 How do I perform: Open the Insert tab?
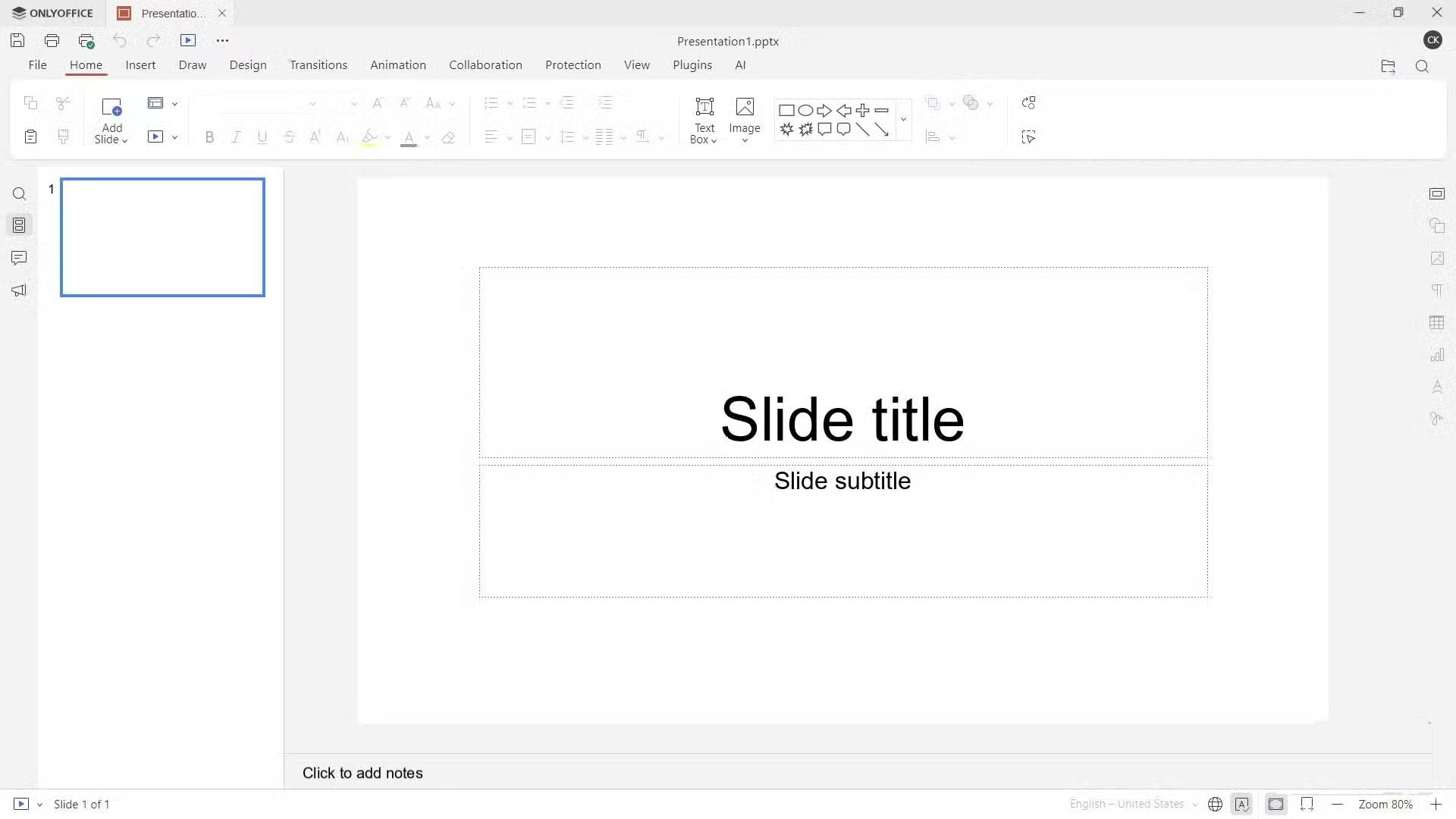pyautogui.click(x=140, y=65)
